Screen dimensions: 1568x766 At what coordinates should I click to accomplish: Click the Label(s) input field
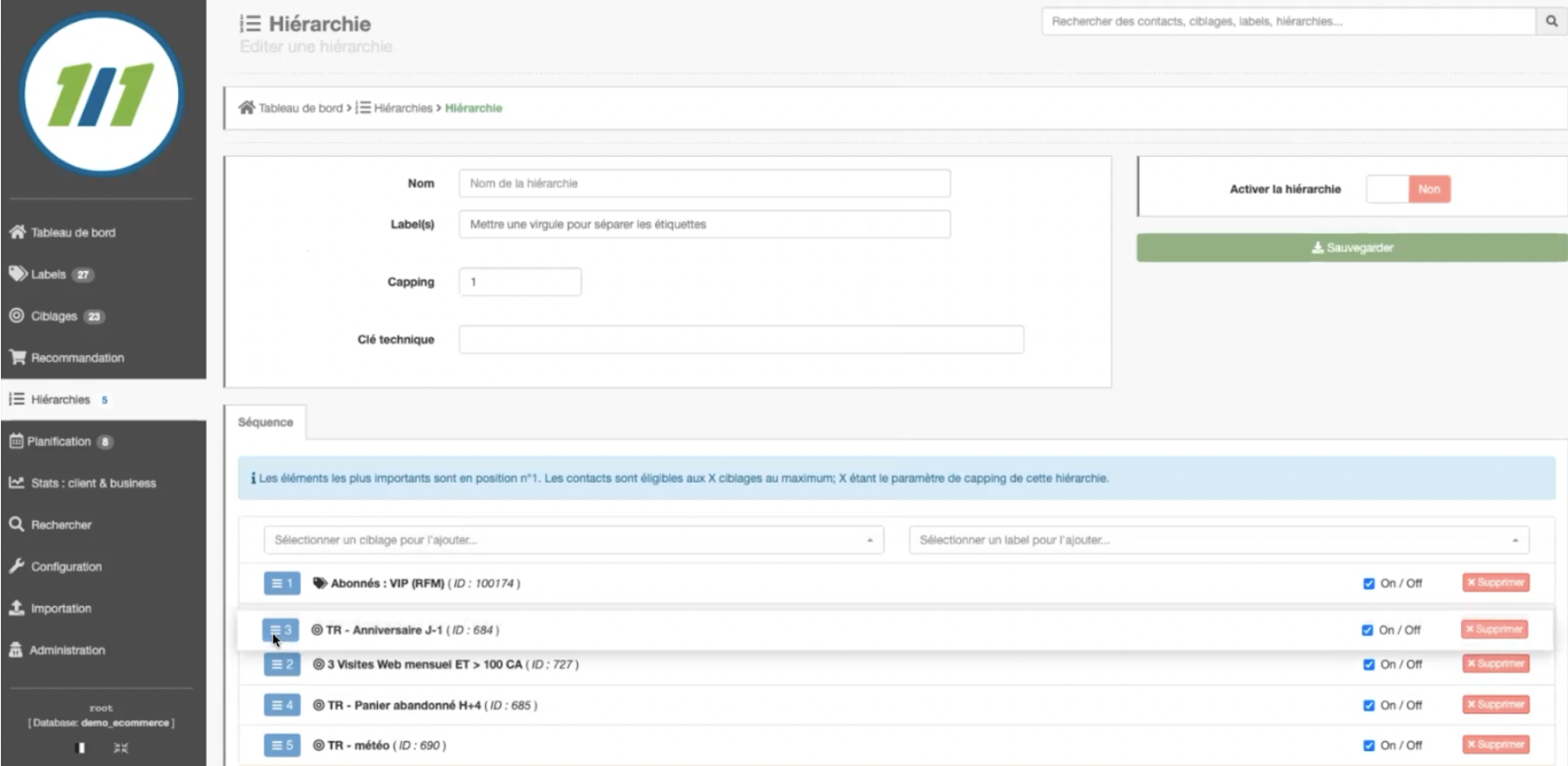pos(704,224)
